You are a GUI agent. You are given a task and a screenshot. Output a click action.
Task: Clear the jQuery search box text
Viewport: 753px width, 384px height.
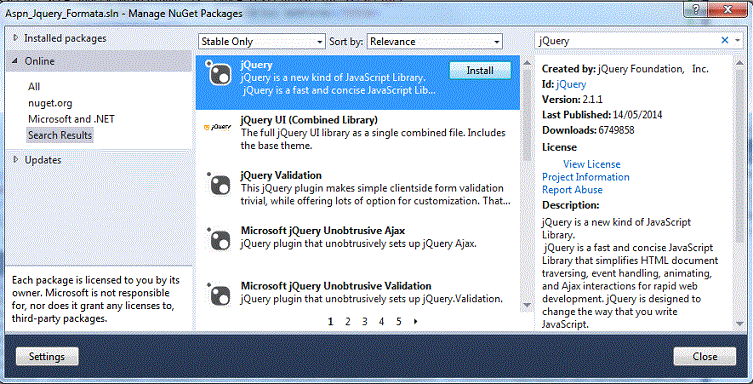coord(725,41)
